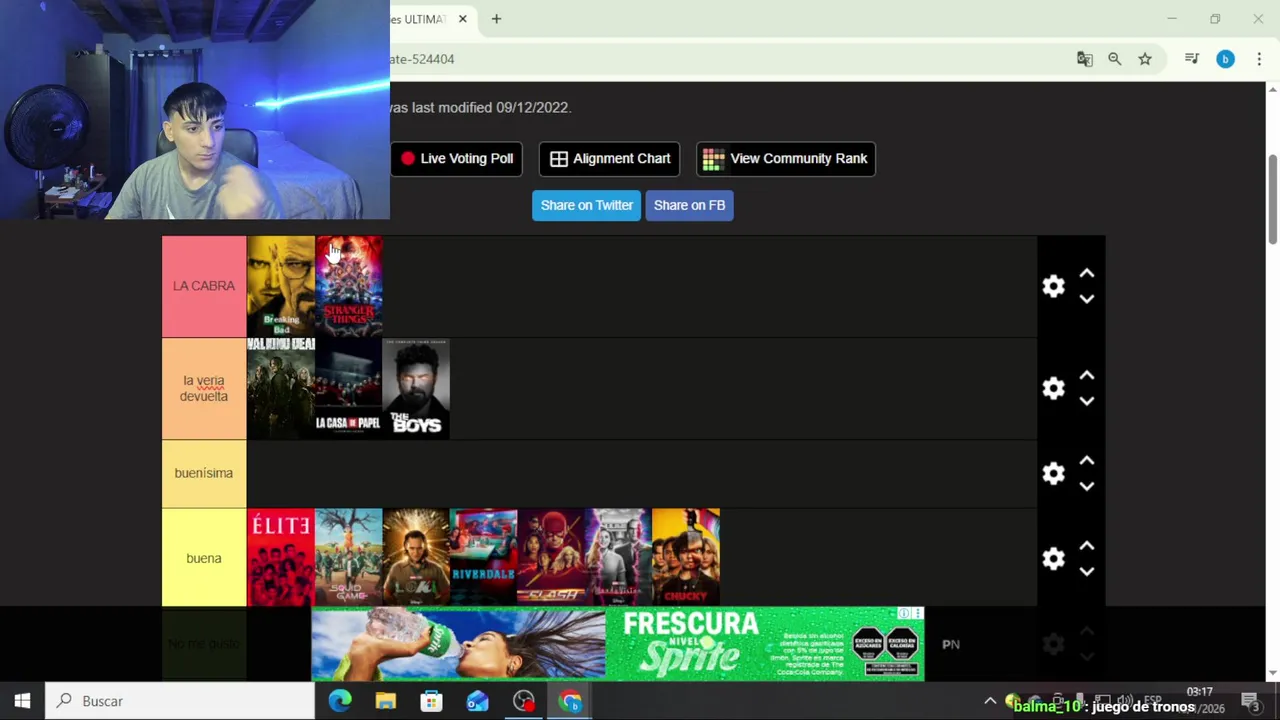Viewport: 1280px width, 720px height.
Task: Move la veria devuelta row up
Action: click(x=1087, y=375)
